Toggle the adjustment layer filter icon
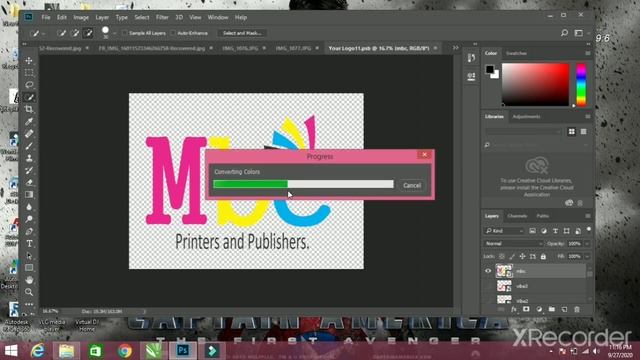Screen dimensions: 640x360 [544, 231]
